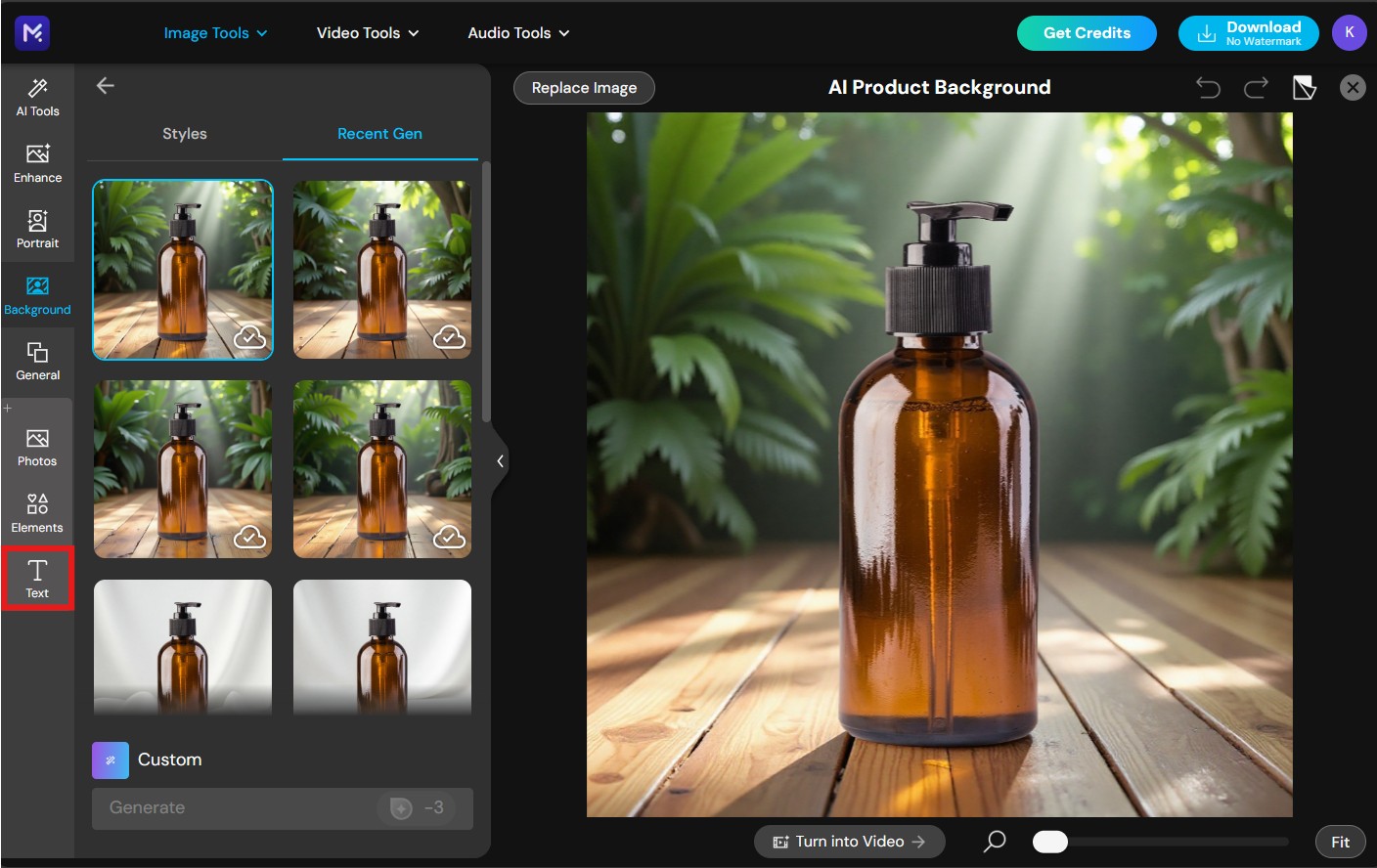Adjust the zoom slider handle
The height and width of the screenshot is (868, 1377).
tap(1050, 842)
